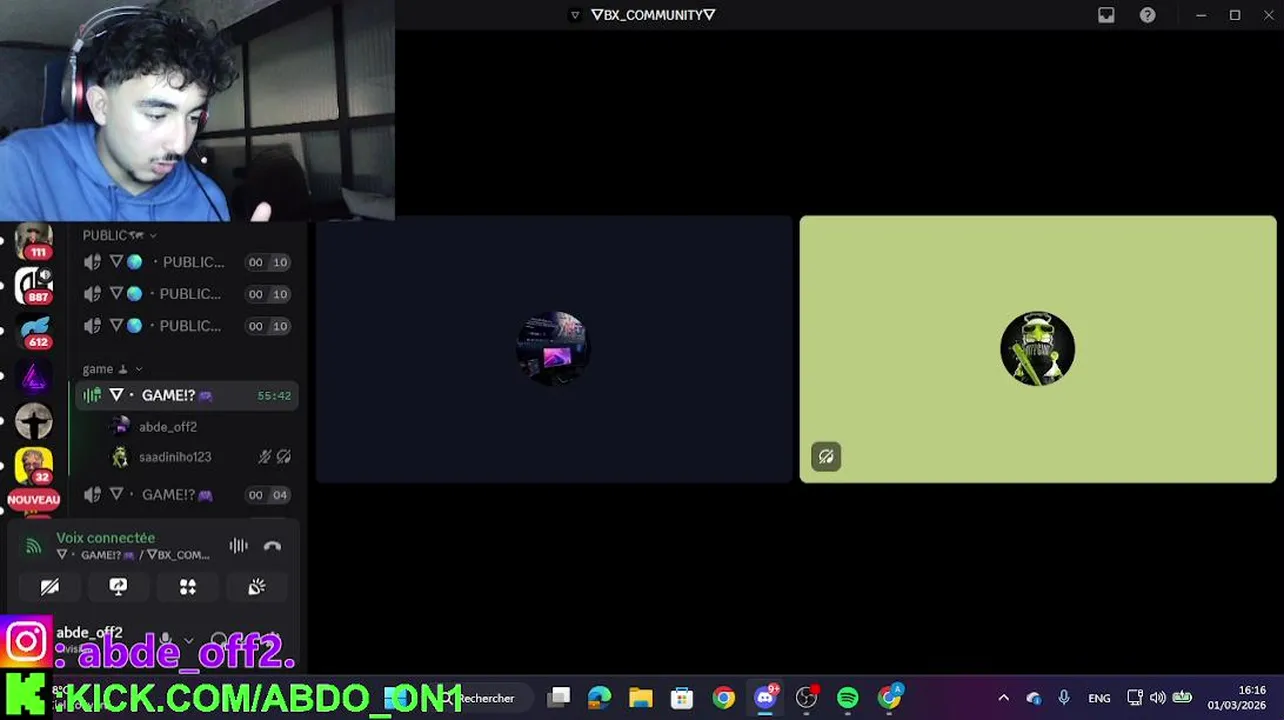Viewport: 1284px width, 720px height.
Task: Open File Explorer from taskbar
Action: (x=641, y=698)
